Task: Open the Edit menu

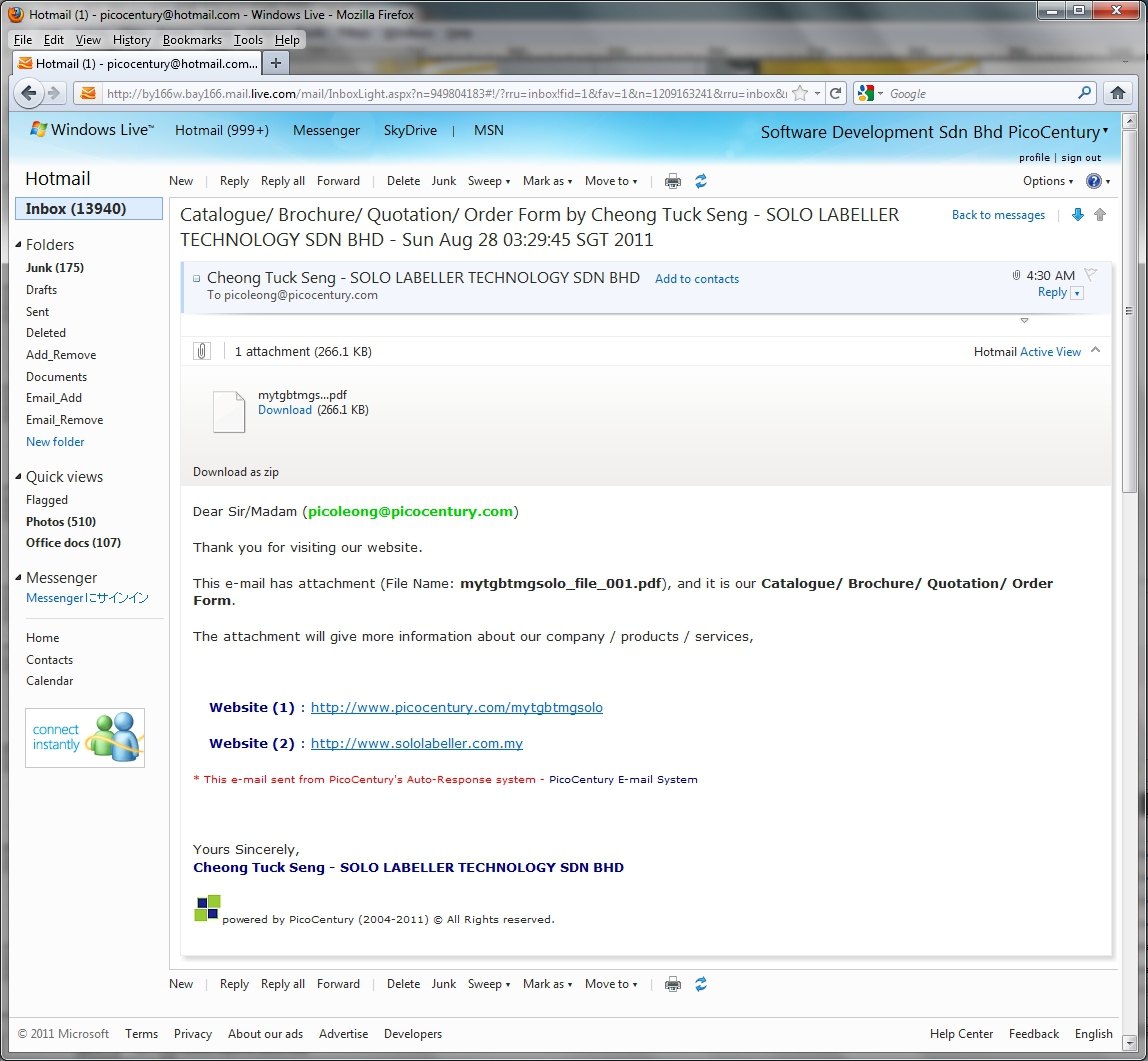Action: [x=53, y=40]
